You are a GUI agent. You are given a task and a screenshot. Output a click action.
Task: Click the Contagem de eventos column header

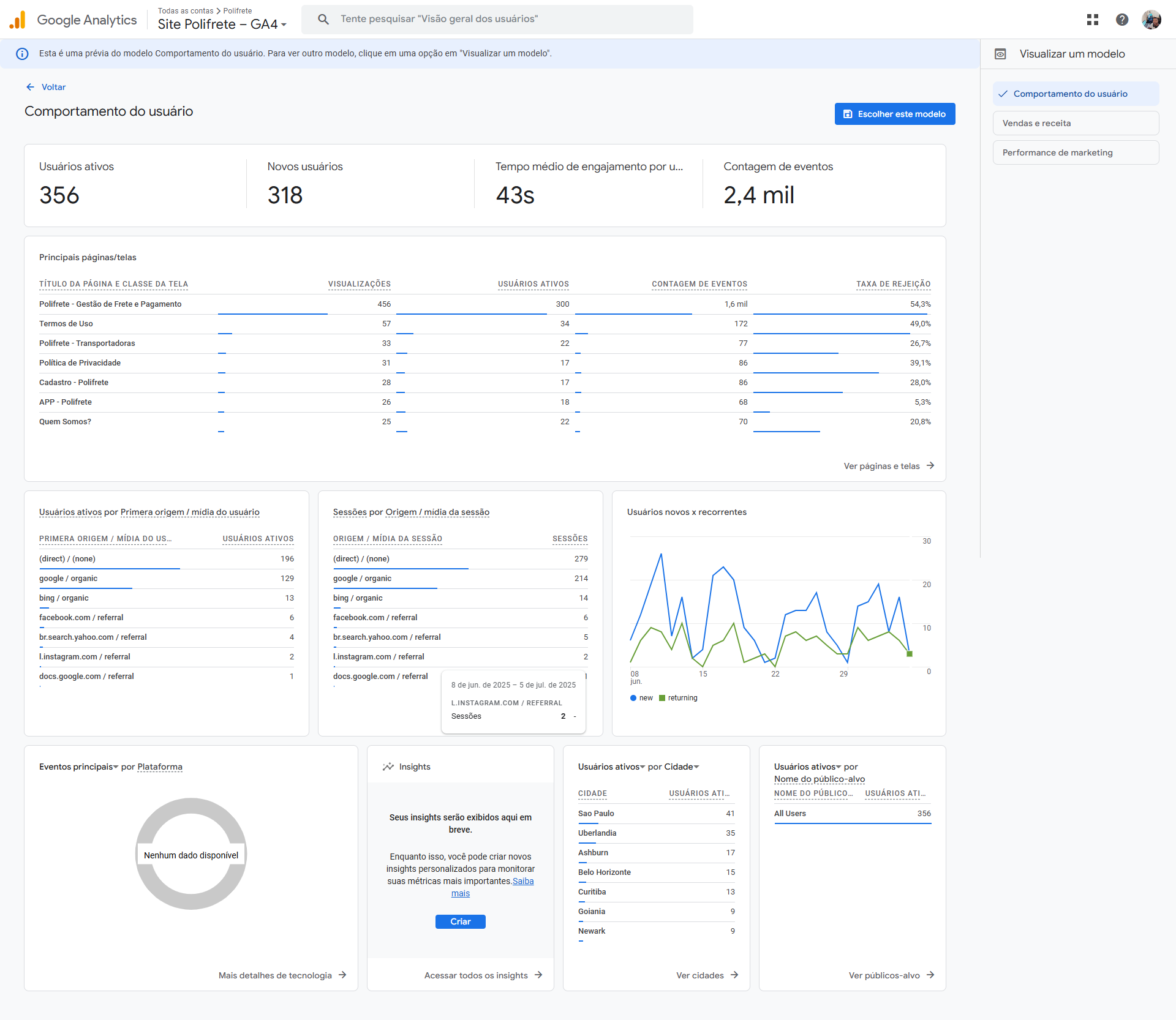699,284
